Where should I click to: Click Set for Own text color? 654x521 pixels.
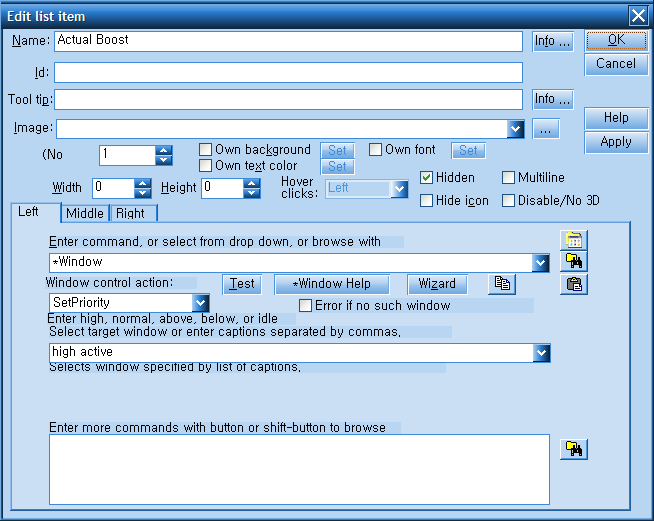tap(337, 166)
